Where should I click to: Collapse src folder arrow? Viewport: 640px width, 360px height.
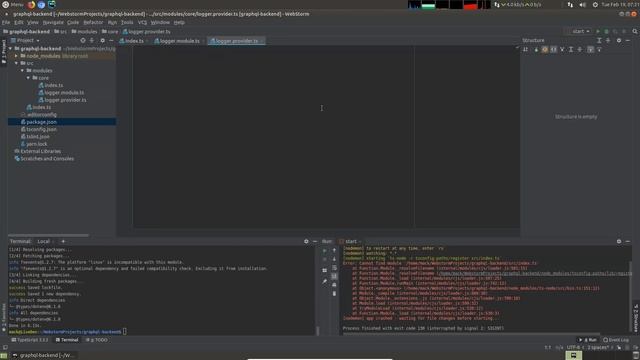pos(16,63)
